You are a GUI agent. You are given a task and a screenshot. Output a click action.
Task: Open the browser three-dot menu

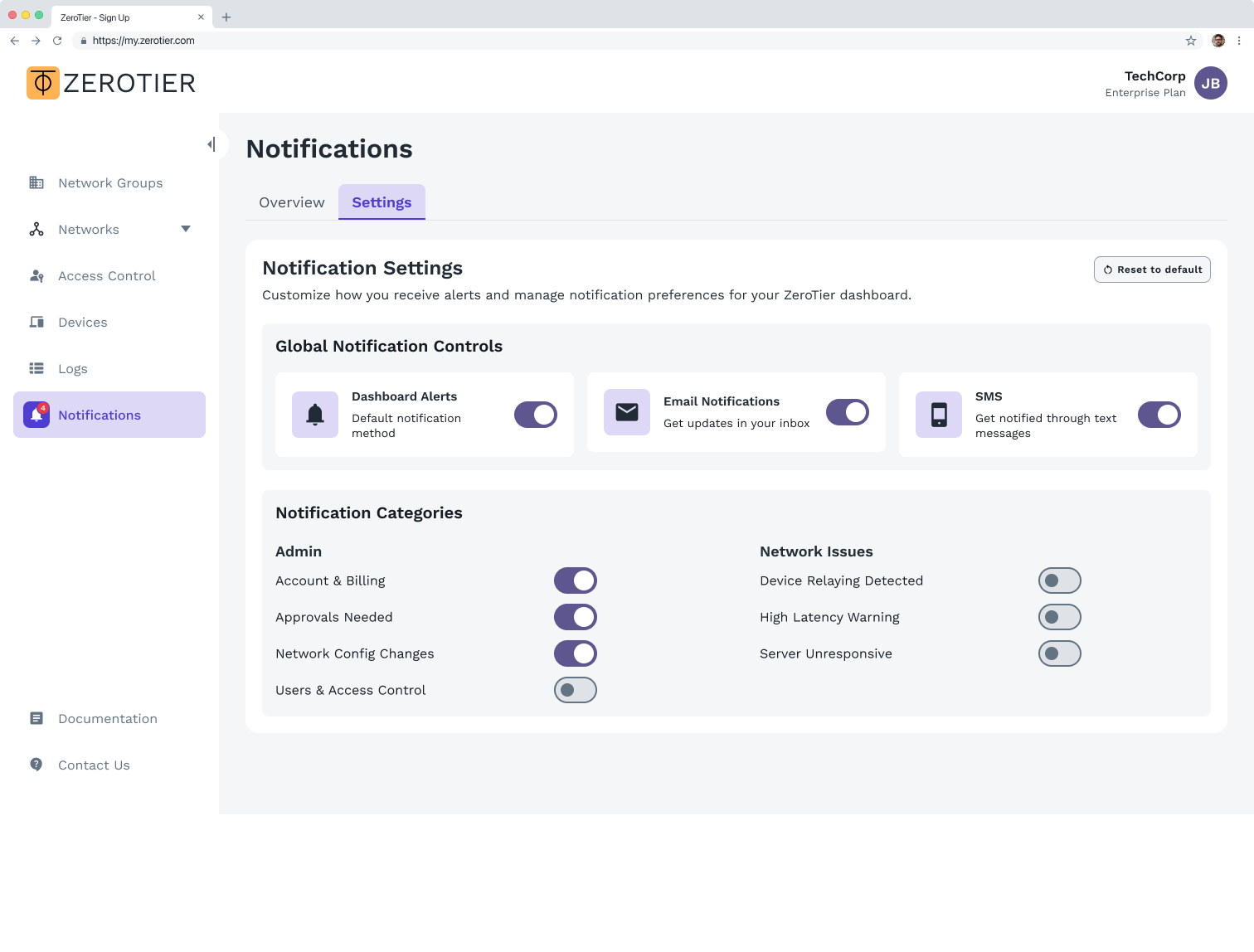coord(1239,41)
